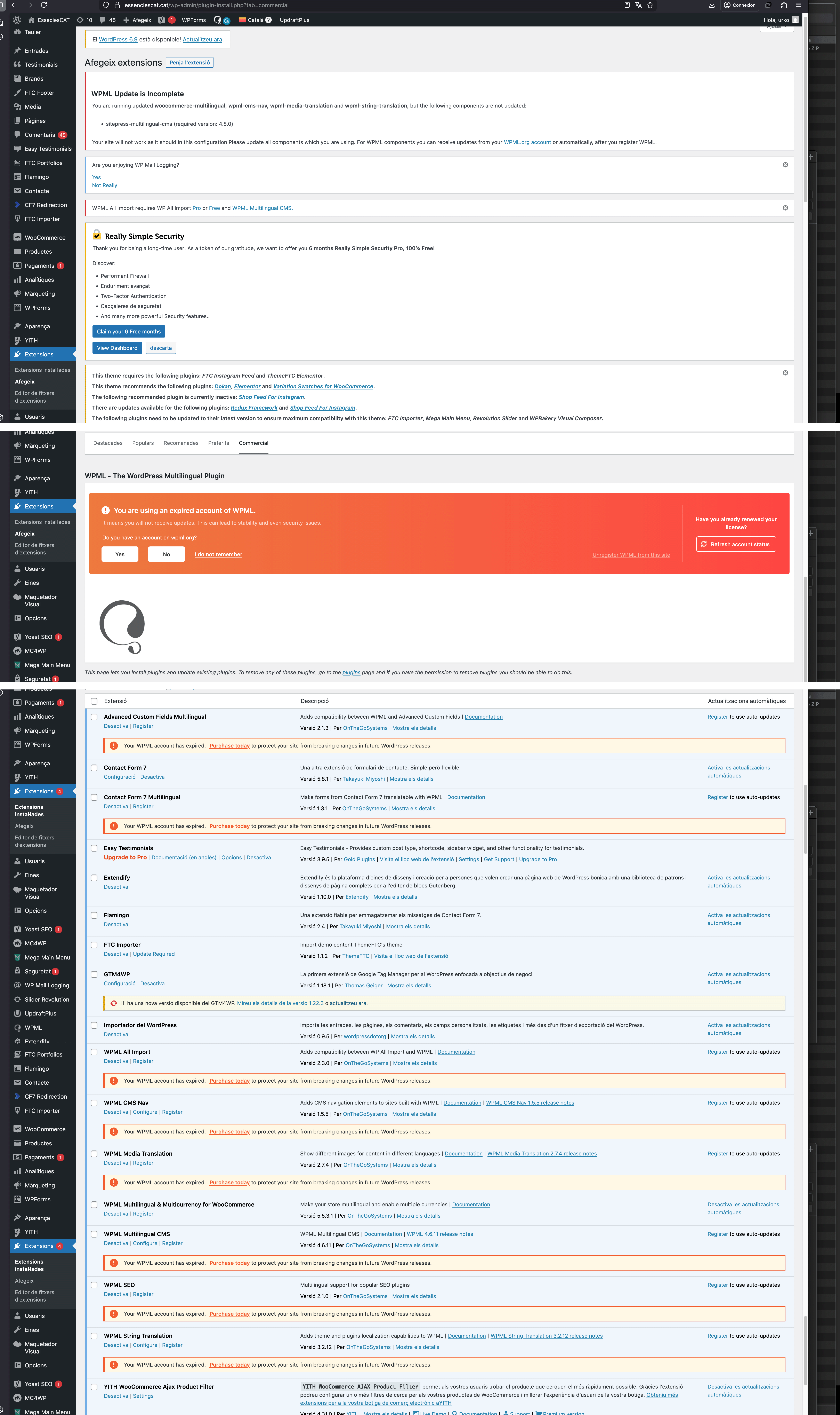Check the Contact Form 7 plugin checkbox
This screenshot has width=840, height=1415.
[94, 768]
